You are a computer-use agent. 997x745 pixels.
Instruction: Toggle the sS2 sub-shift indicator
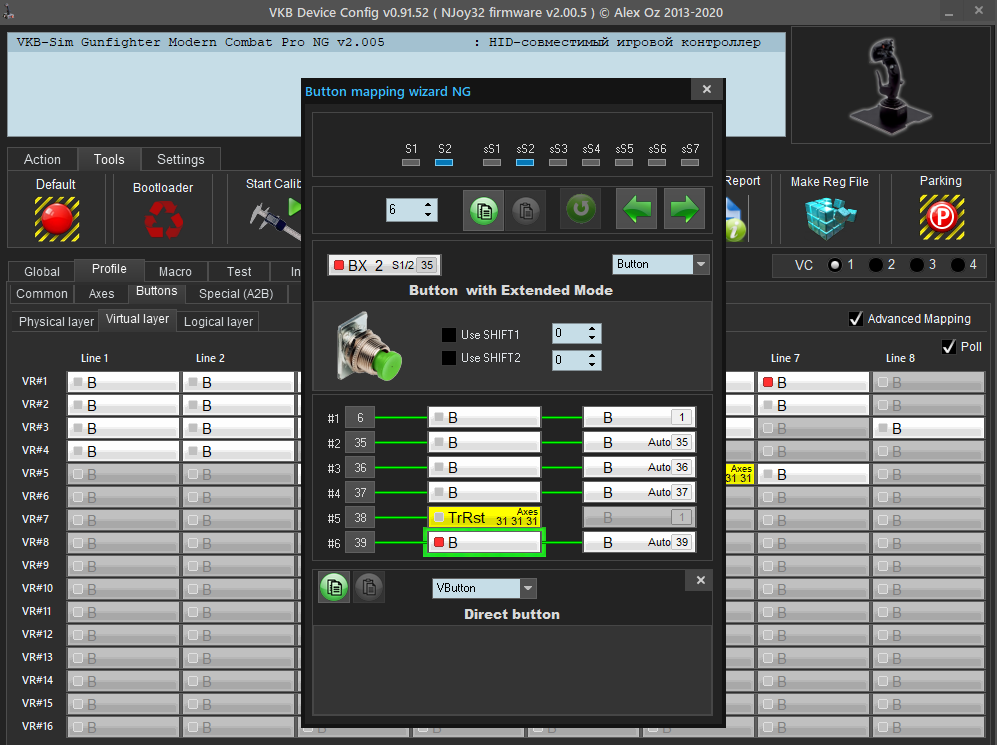point(525,163)
